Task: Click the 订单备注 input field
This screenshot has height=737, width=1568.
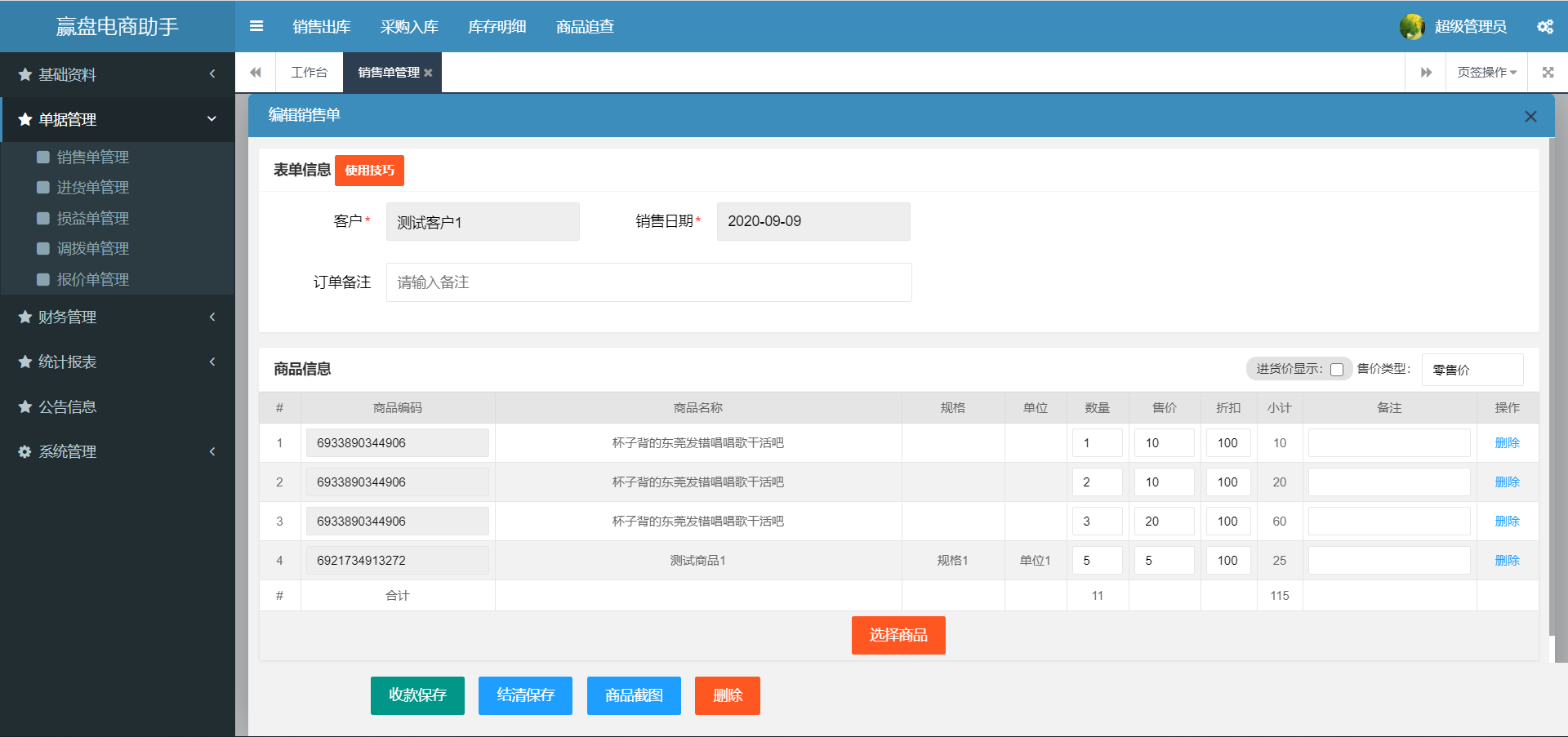Action: 649,282
